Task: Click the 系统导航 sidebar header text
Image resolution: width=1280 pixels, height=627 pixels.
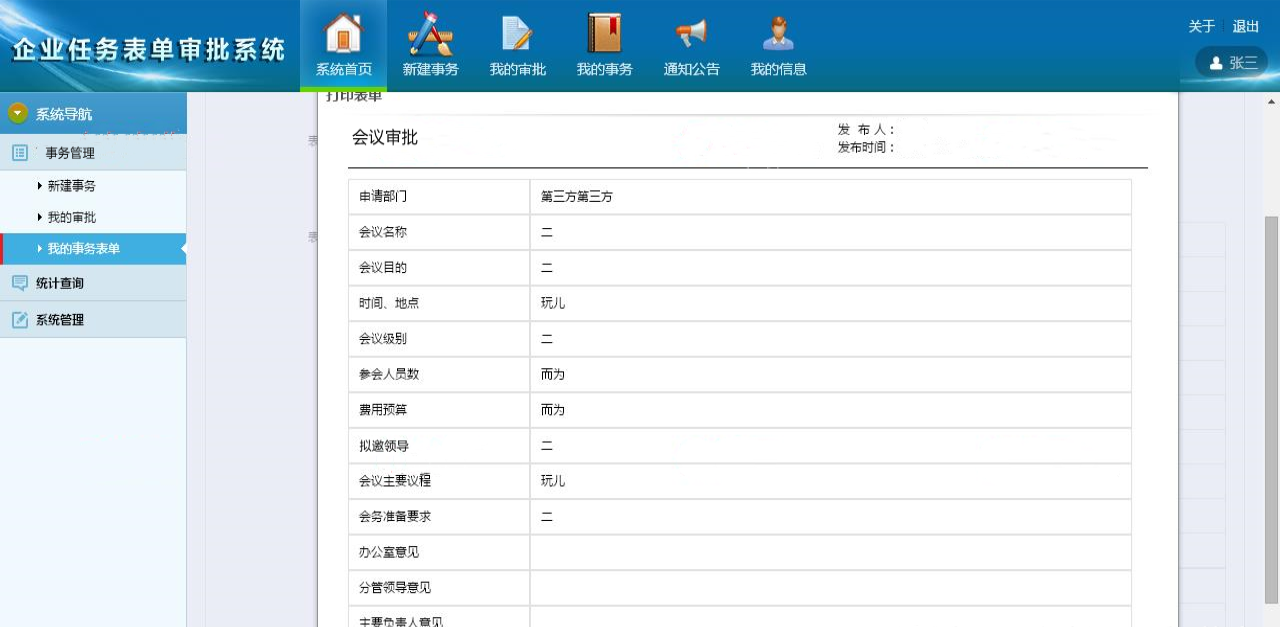Action: 64,114
